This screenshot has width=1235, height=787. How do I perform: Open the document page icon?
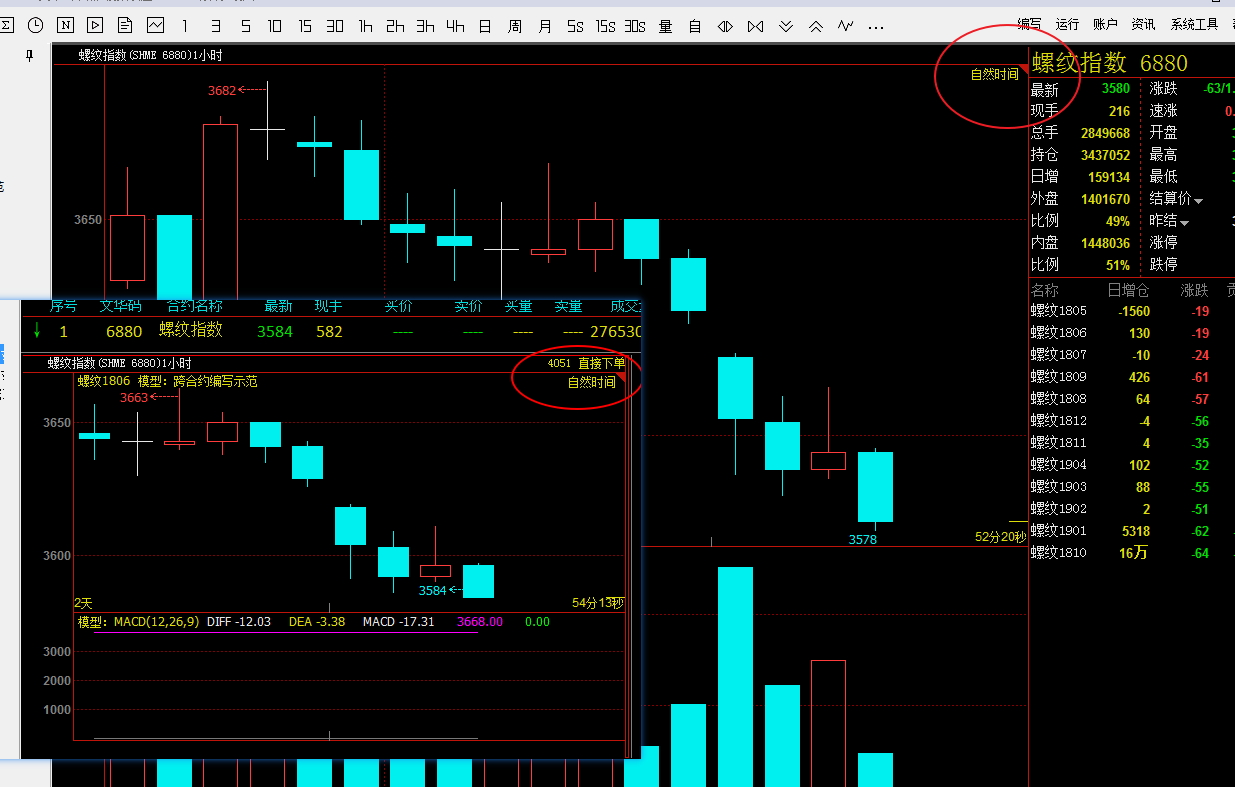point(125,25)
